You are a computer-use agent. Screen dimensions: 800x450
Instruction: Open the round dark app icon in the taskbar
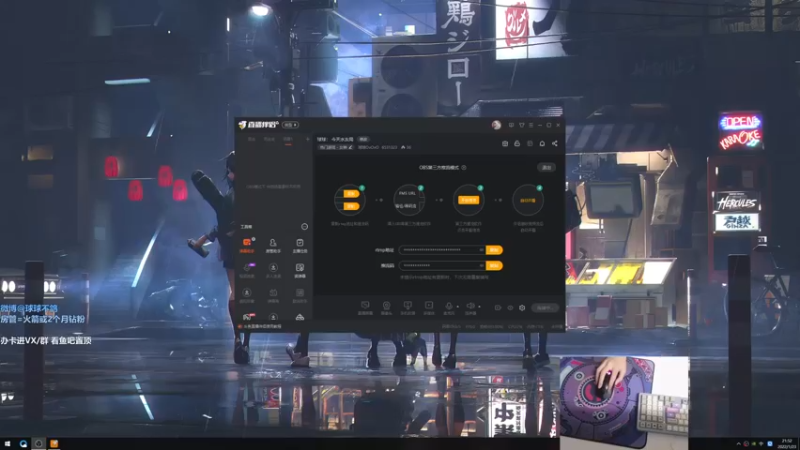click(x=38, y=444)
